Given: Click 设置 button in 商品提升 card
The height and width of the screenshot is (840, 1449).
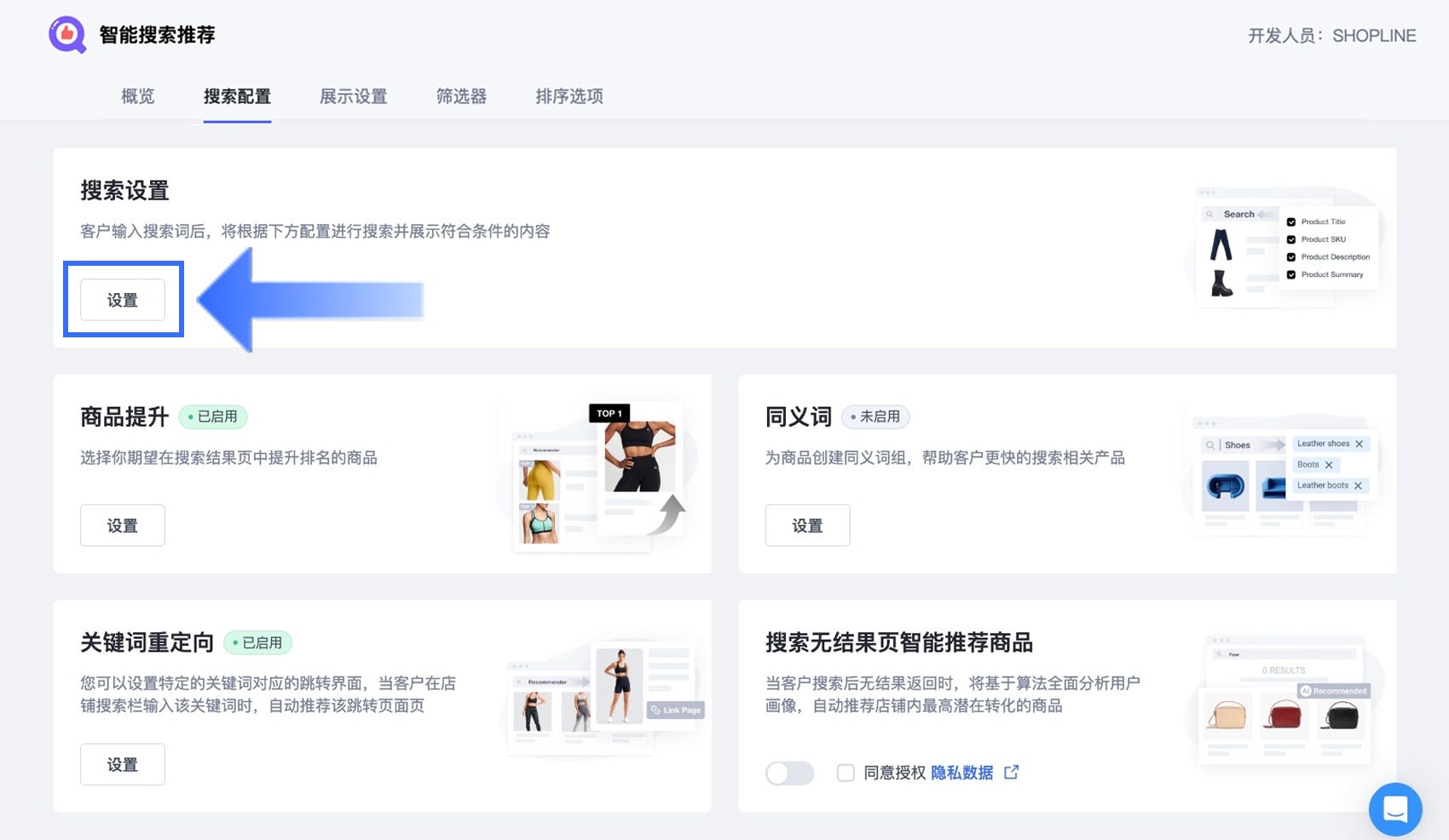Looking at the screenshot, I should (x=123, y=526).
